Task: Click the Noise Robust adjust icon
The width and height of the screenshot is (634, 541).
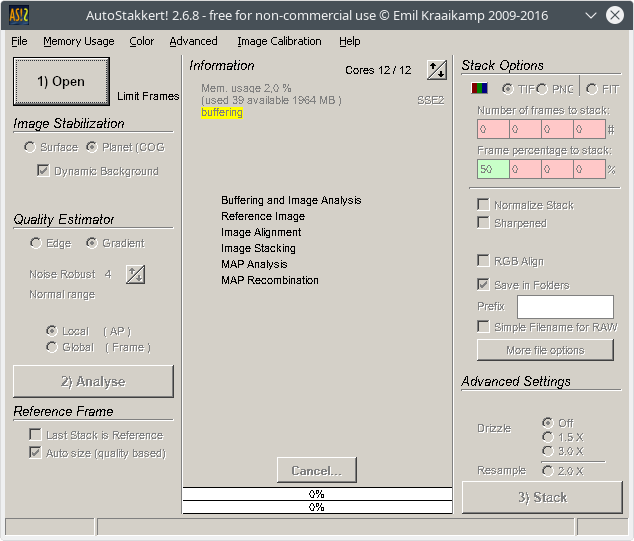Action: click(x=135, y=275)
